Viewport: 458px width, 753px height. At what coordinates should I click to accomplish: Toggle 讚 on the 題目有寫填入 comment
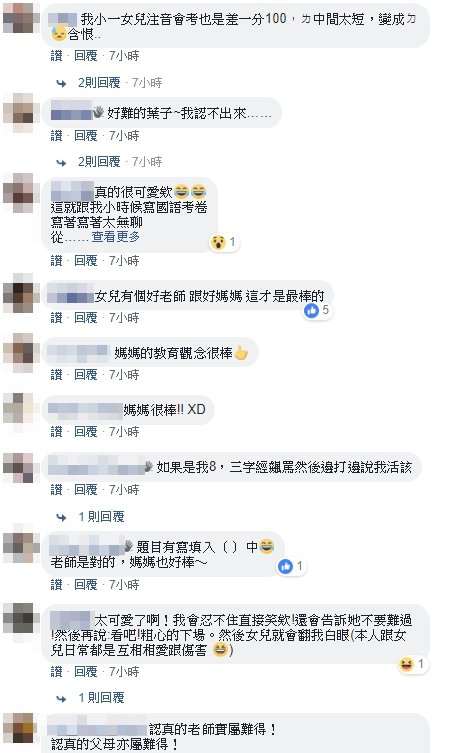56,584
